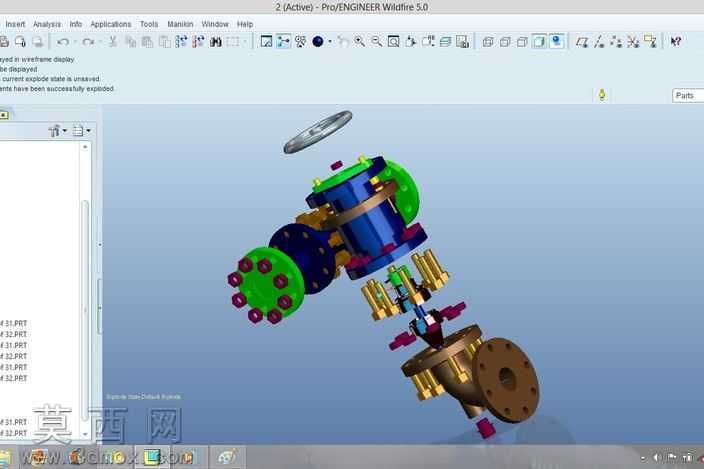The image size is (704, 469).
Task: Click the Undo toolbar icon
Action: pyautogui.click(x=62, y=42)
